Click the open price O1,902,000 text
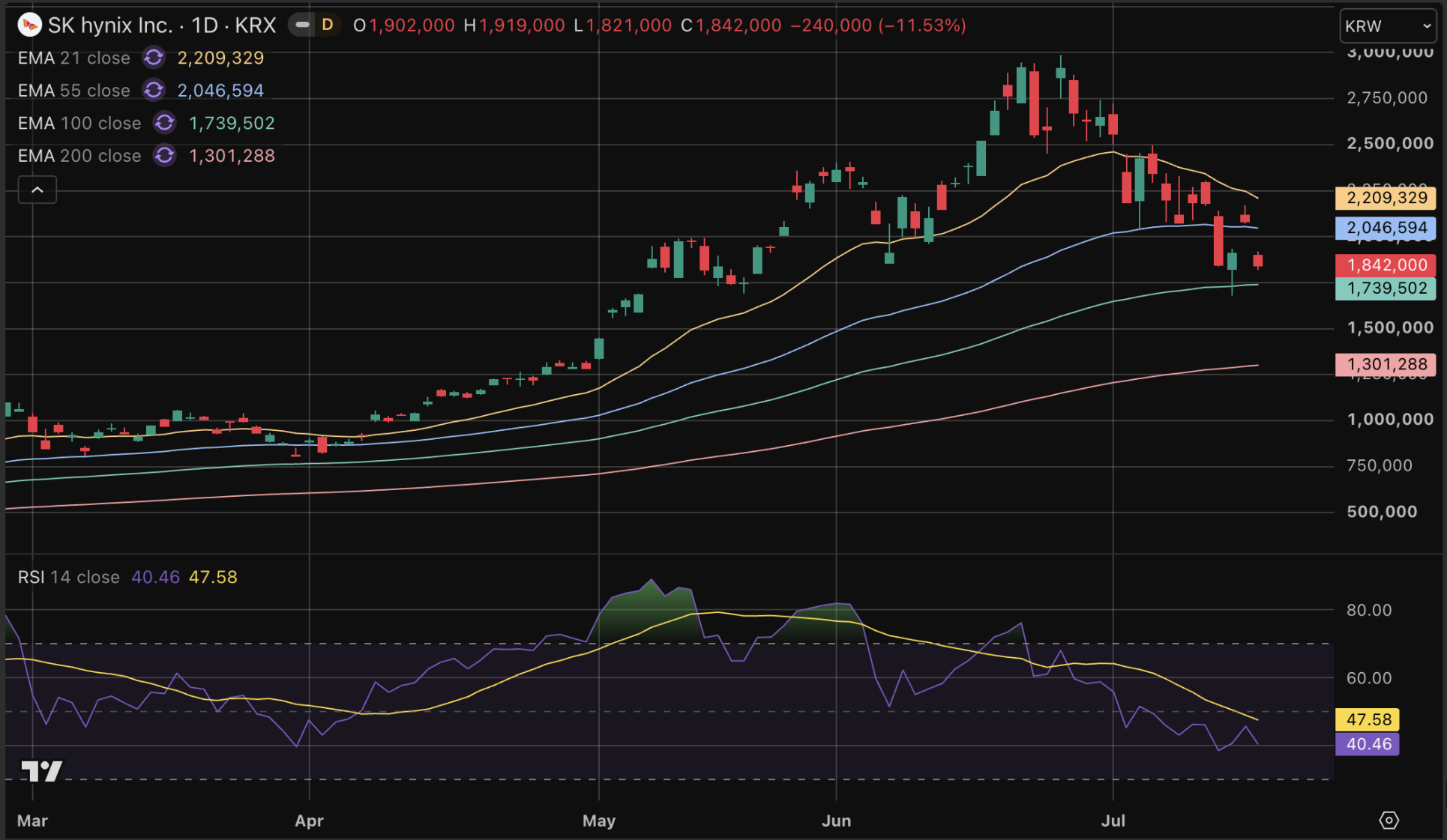Viewport: 1447px width, 840px height. [x=404, y=25]
